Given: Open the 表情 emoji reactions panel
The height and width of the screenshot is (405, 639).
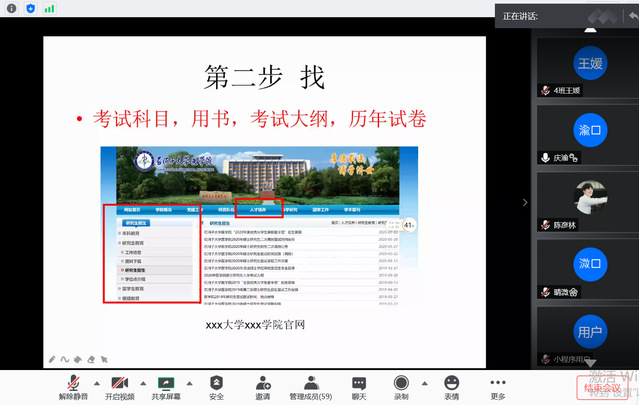Looking at the screenshot, I should (x=451, y=387).
